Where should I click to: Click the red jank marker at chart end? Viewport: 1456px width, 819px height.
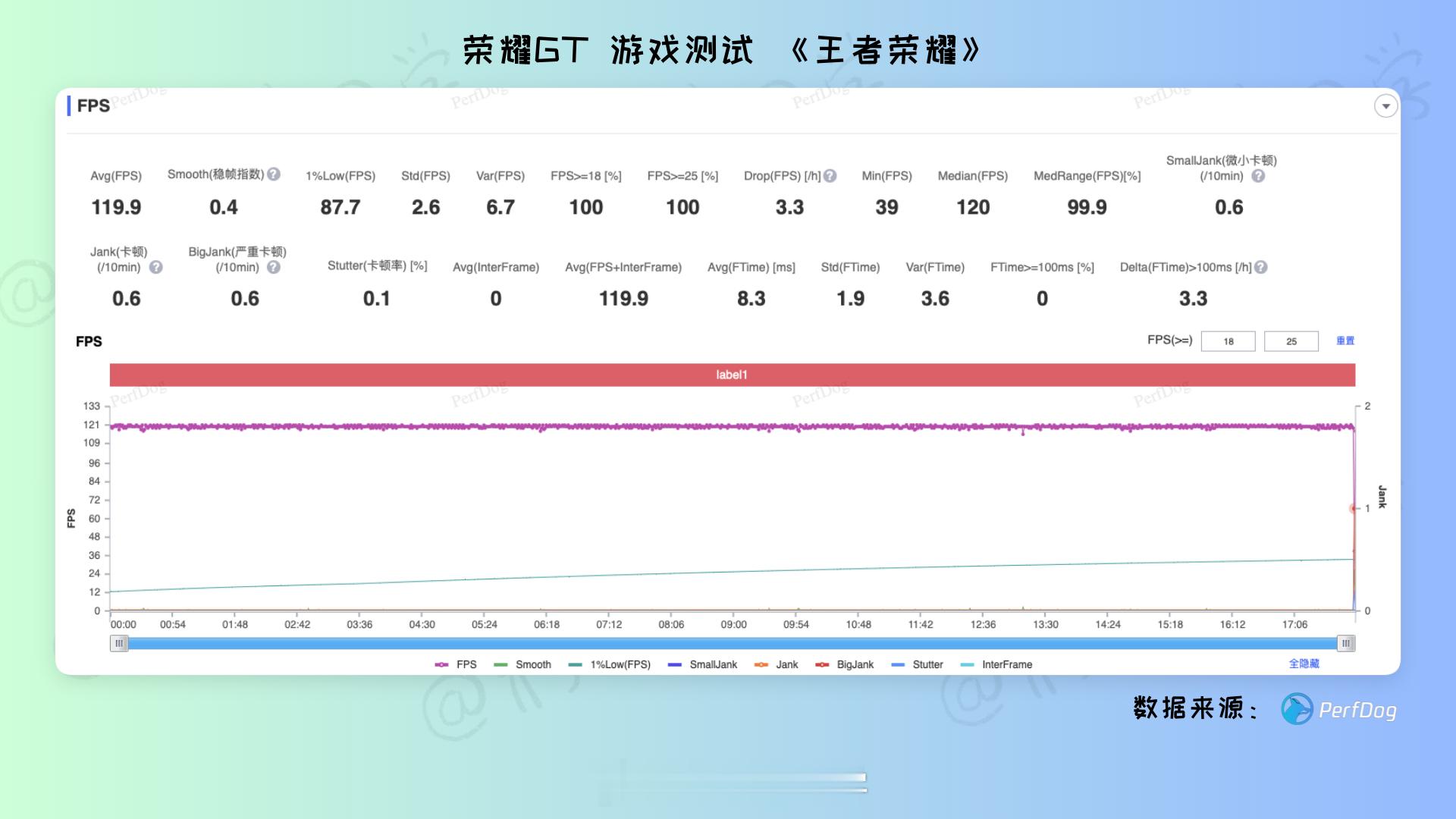1354,508
